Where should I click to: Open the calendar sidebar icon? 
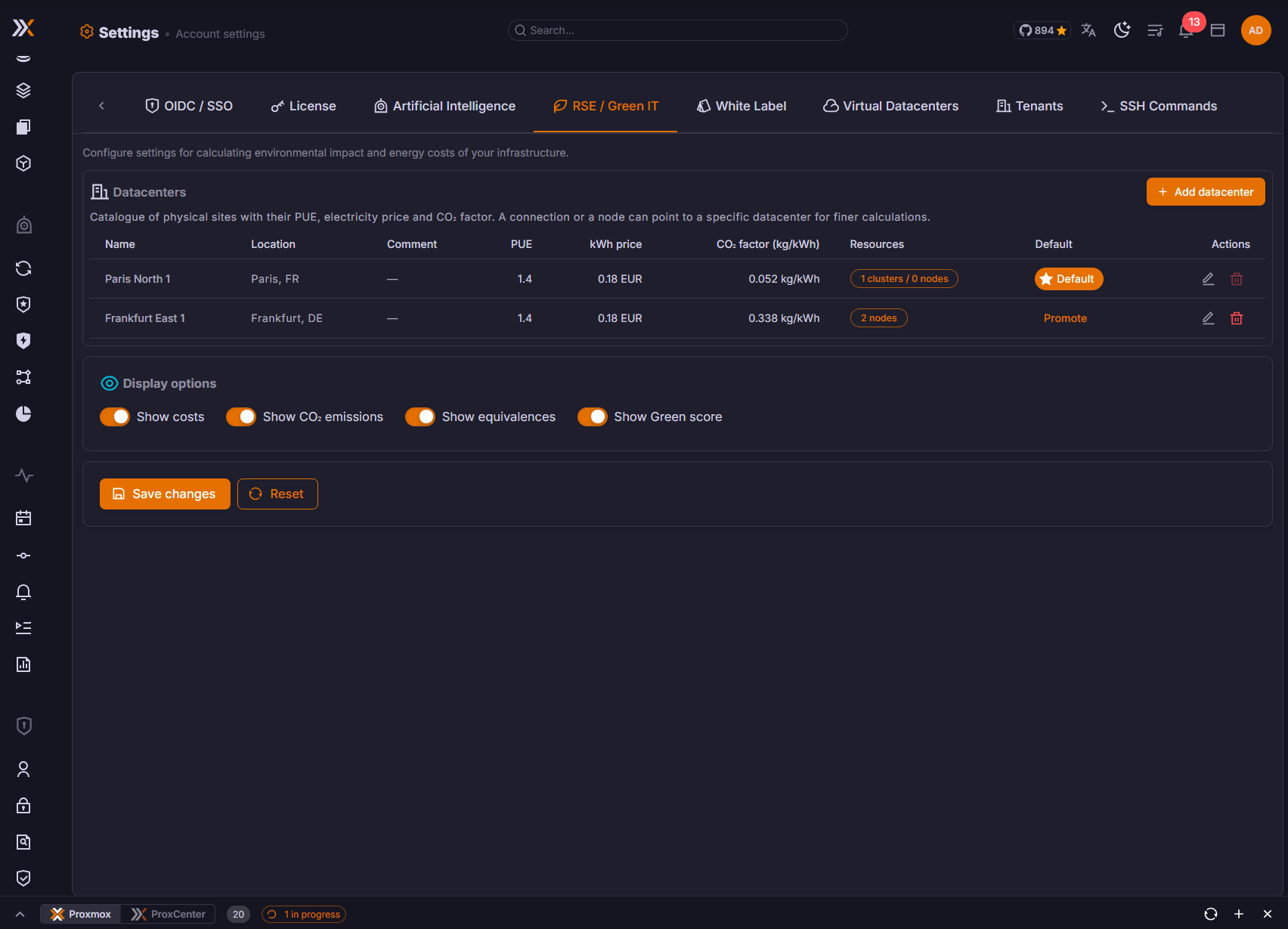tap(23, 518)
